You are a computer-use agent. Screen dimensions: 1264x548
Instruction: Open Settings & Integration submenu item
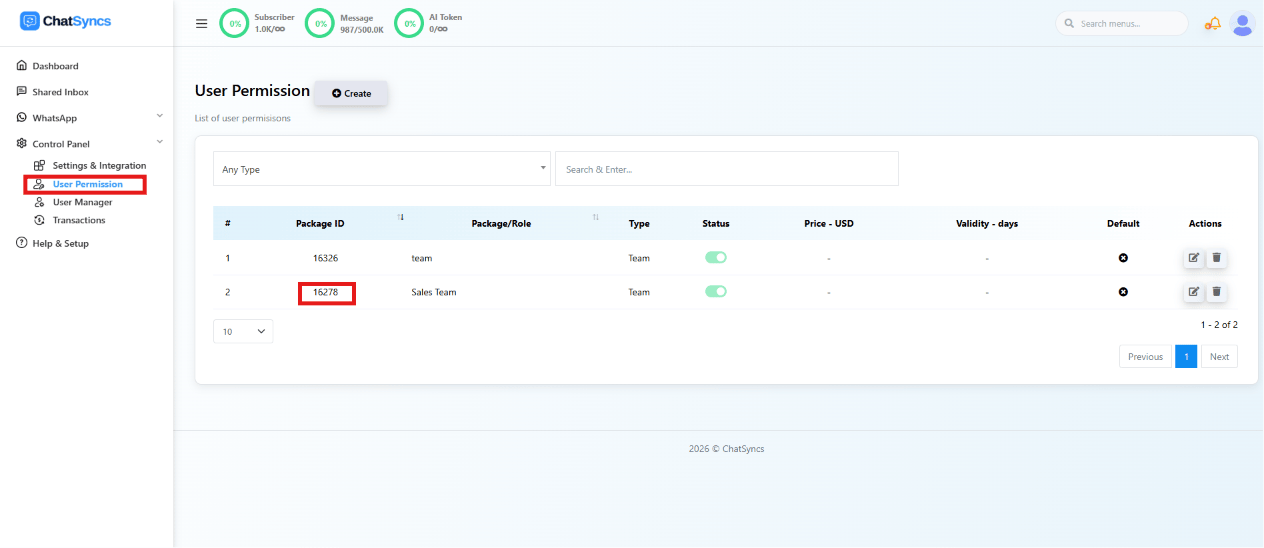point(99,166)
